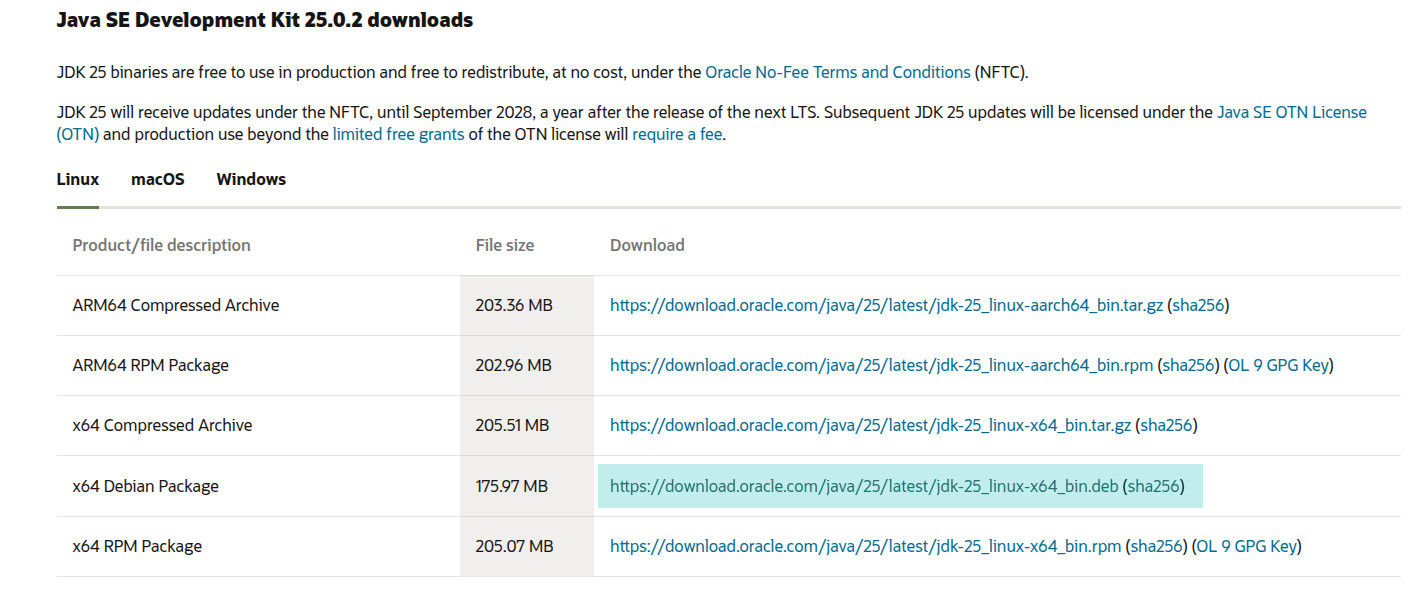The width and height of the screenshot is (1411, 597).
Task: Download the x64 Compressed Archive tar.gz
Action: click(870, 425)
